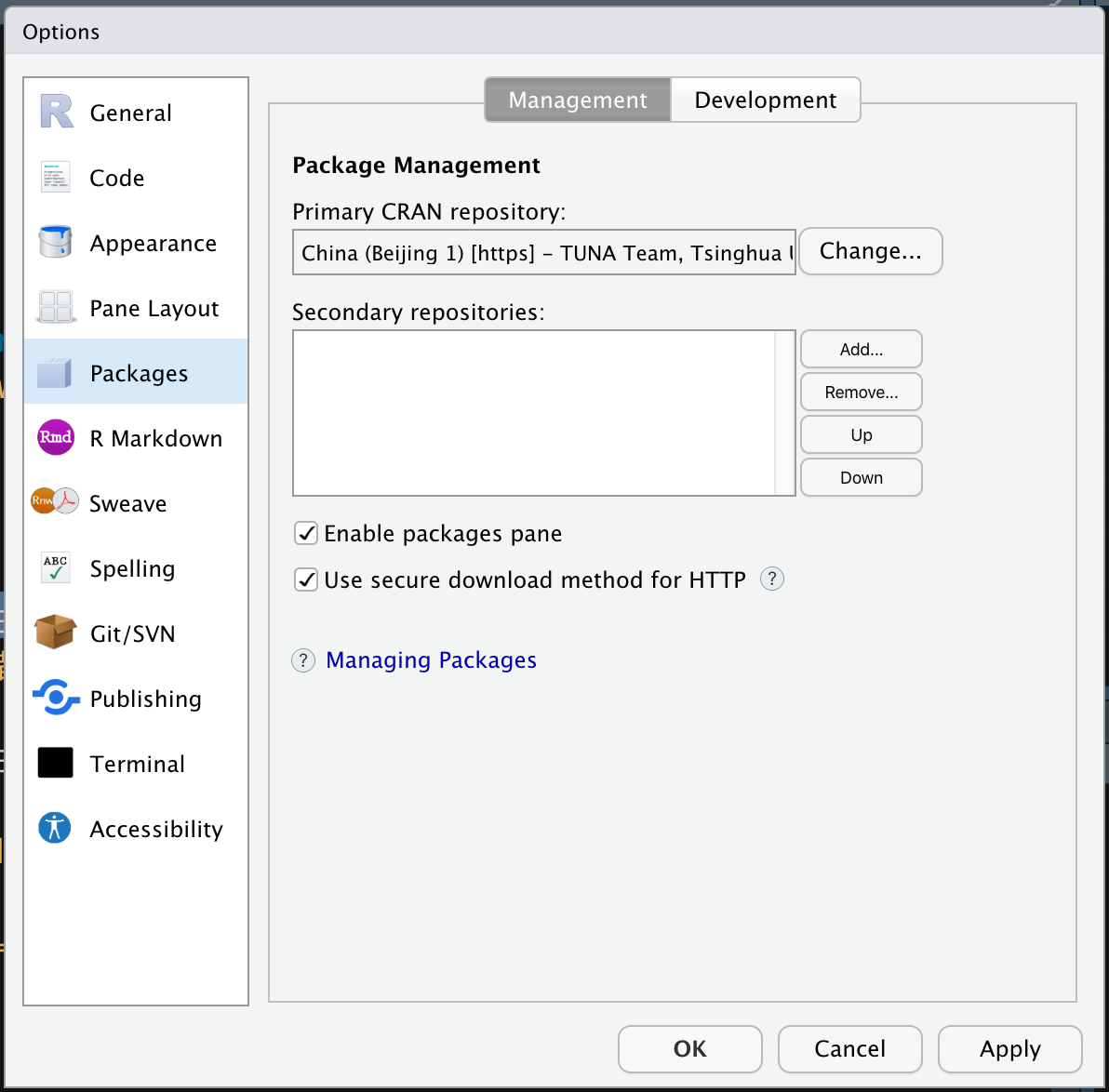Uncheck secure download method for HTTP
Viewport: 1109px width, 1092px height.
(x=306, y=579)
